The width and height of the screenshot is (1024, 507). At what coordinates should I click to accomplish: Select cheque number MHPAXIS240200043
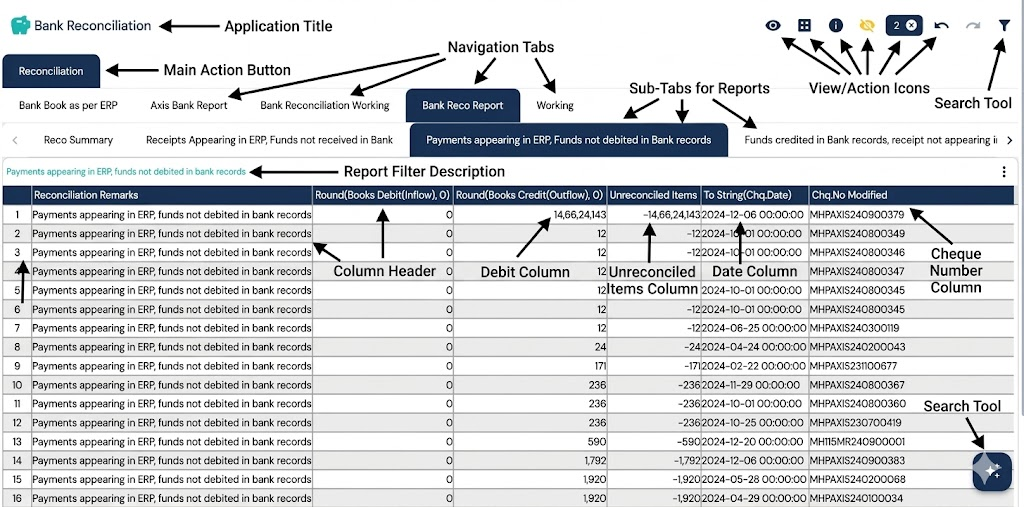click(x=857, y=347)
